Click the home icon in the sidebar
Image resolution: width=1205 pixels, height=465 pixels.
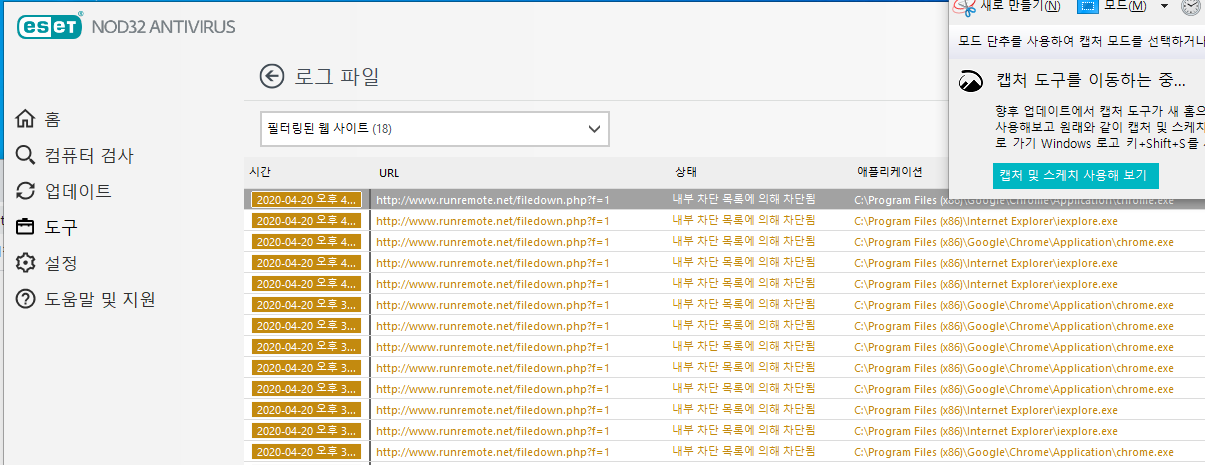point(26,119)
